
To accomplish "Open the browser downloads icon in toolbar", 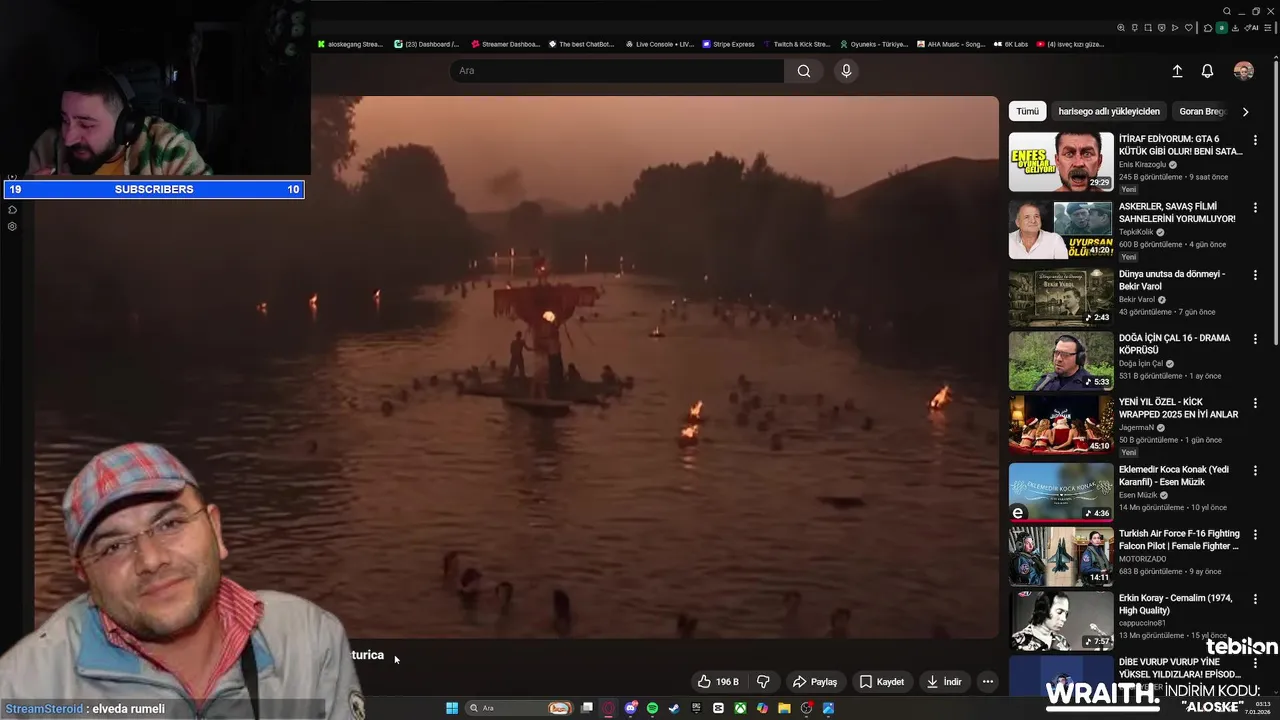I will pyautogui.click(x=1235, y=28).
